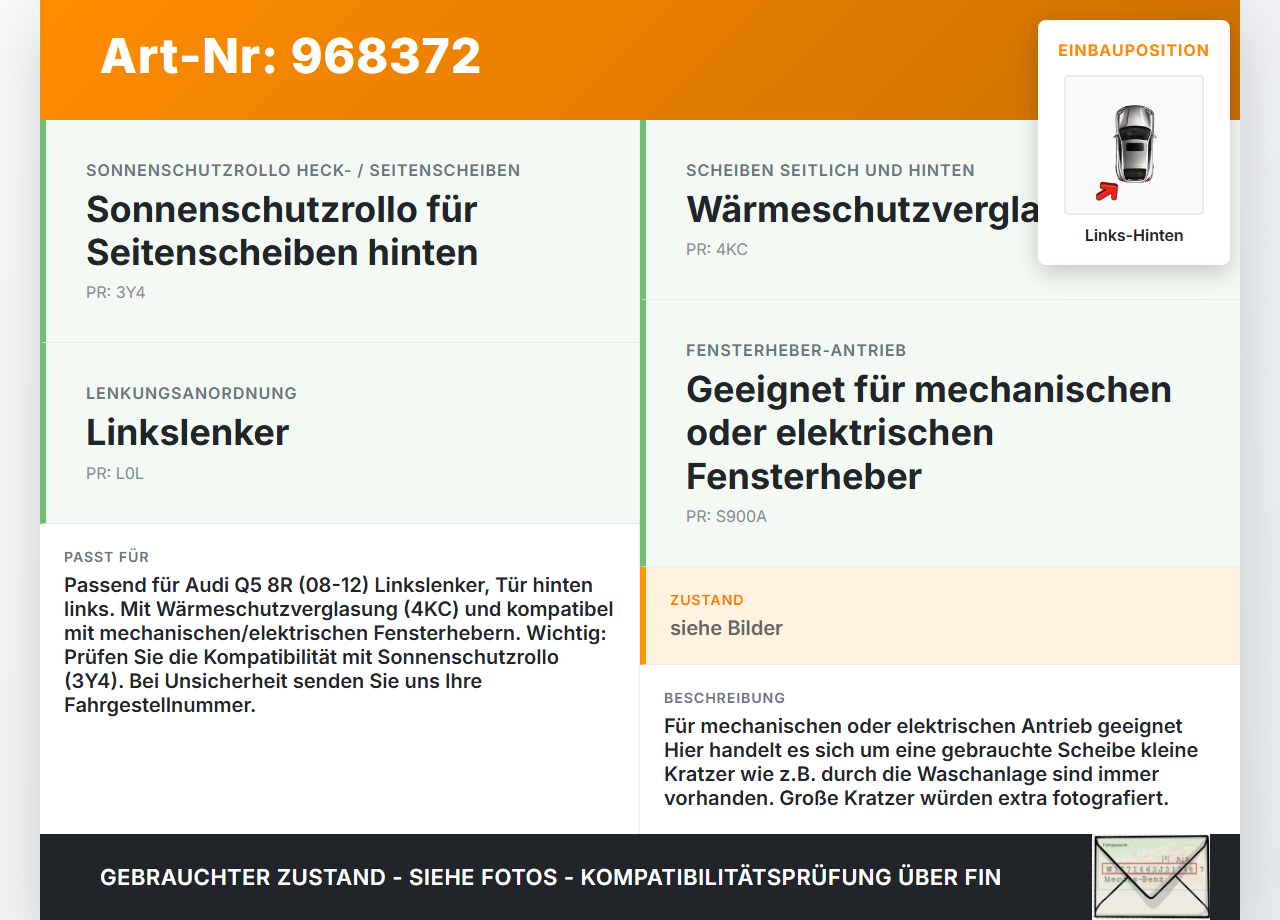Image resolution: width=1280 pixels, height=920 pixels.
Task: Open the SONNENSCHUTZROLLO HECK- / SEITENSCHEIBEN header
Action: pos(303,170)
